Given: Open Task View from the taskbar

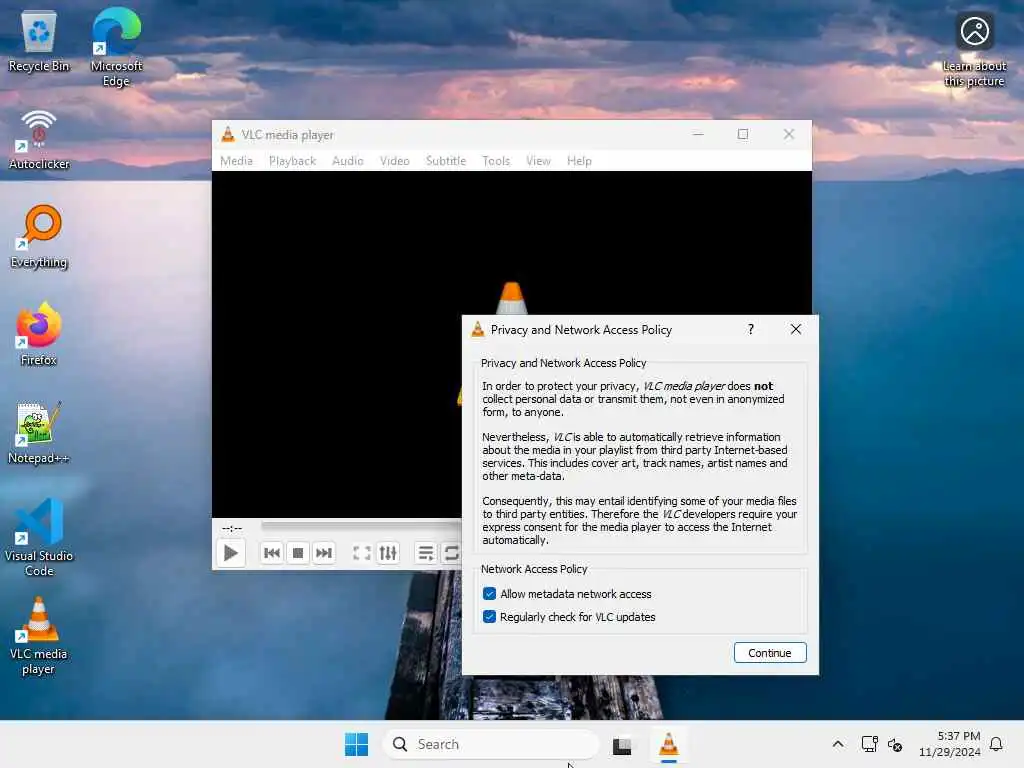Looking at the screenshot, I should pyautogui.click(x=622, y=744).
